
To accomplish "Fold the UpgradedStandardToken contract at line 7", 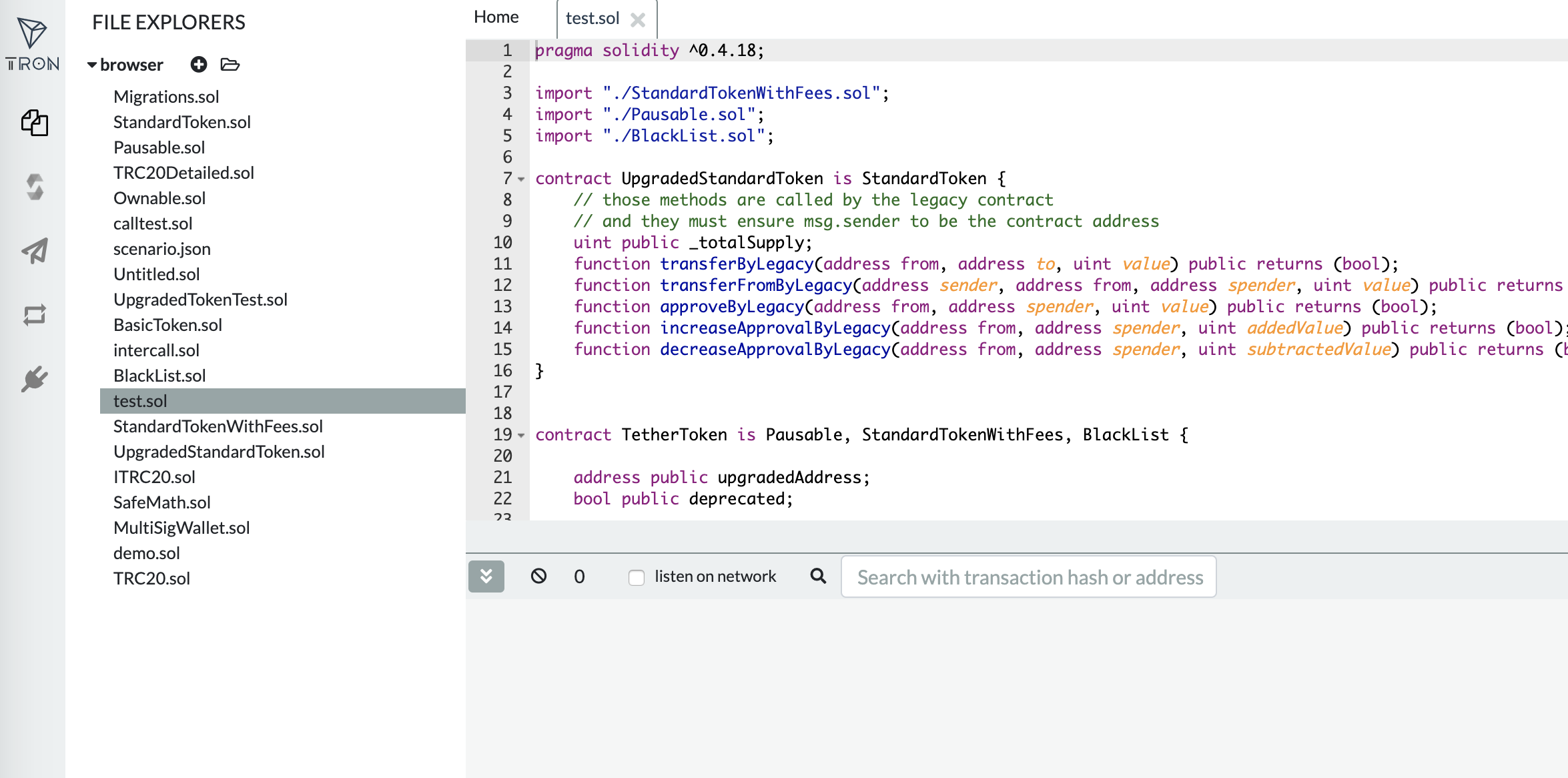I will [521, 179].
